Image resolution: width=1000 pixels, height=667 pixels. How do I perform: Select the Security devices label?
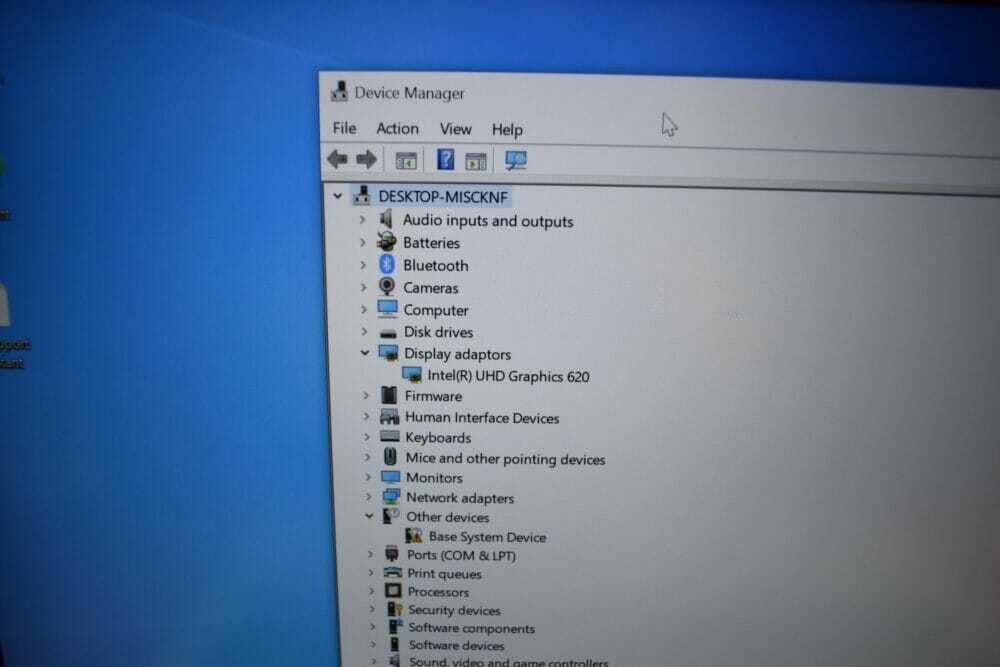pyautogui.click(x=454, y=610)
